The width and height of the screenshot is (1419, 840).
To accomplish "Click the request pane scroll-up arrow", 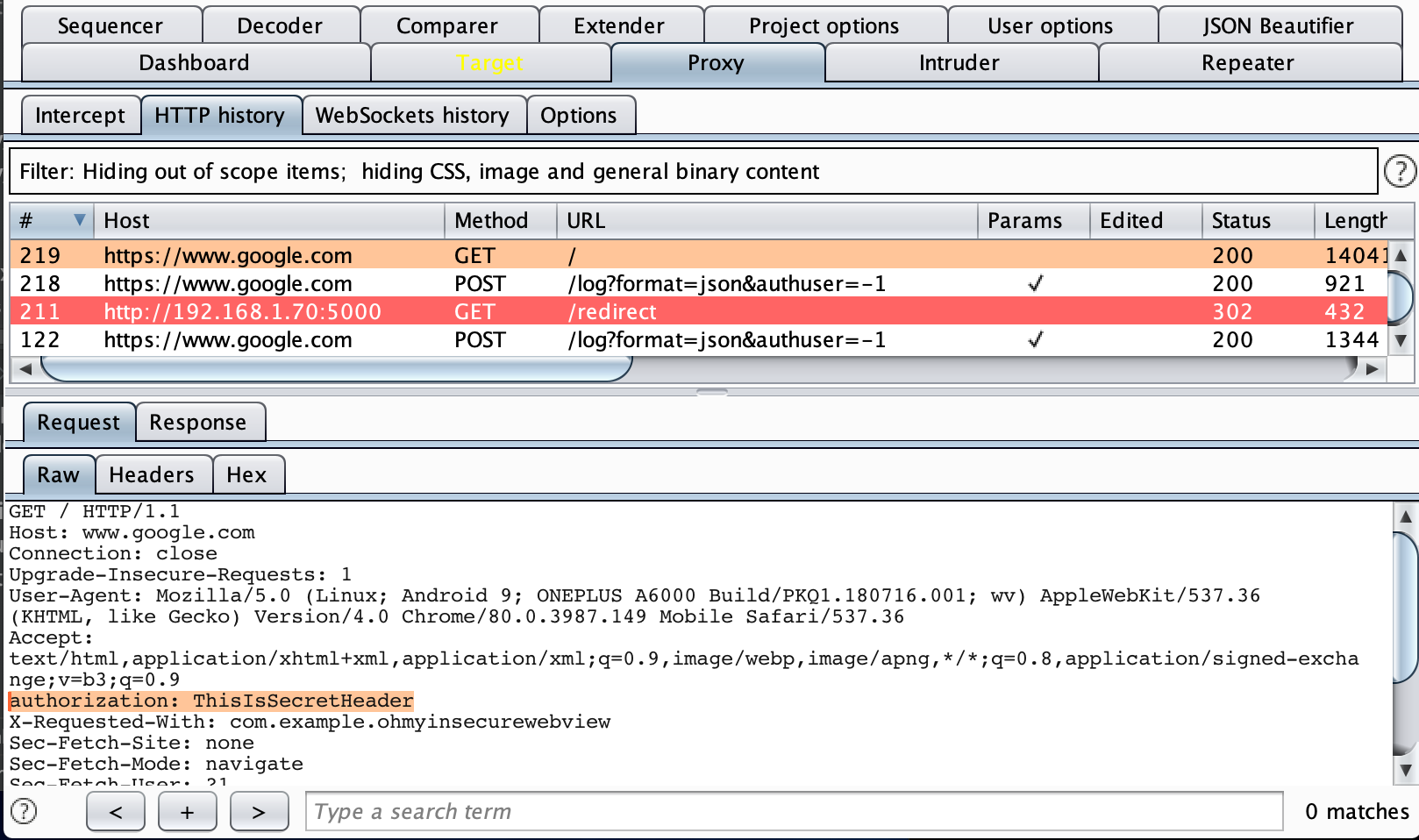I will point(1405,516).
